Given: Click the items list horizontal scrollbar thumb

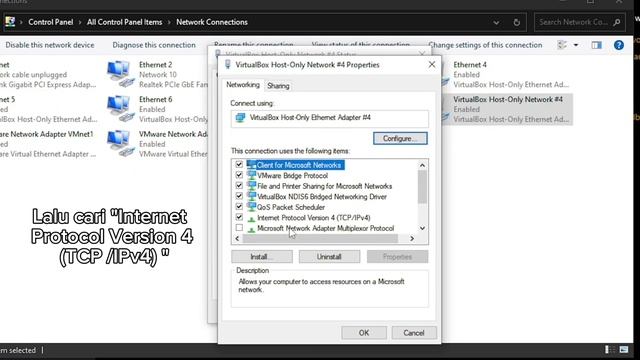Looking at the screenshot, I should 320,238.
